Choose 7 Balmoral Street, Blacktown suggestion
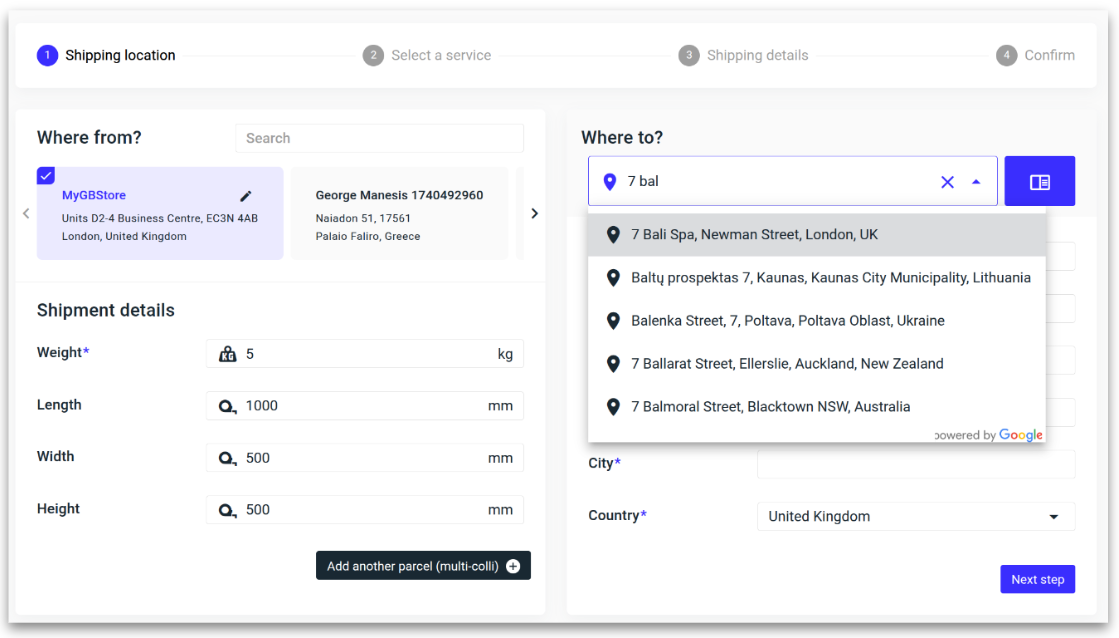The width and height of the screenshot is (1119, 638). tap(770, 407)
